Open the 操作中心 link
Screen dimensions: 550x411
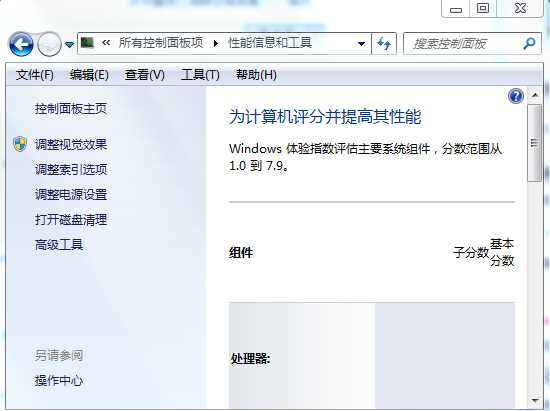[59, 380]
